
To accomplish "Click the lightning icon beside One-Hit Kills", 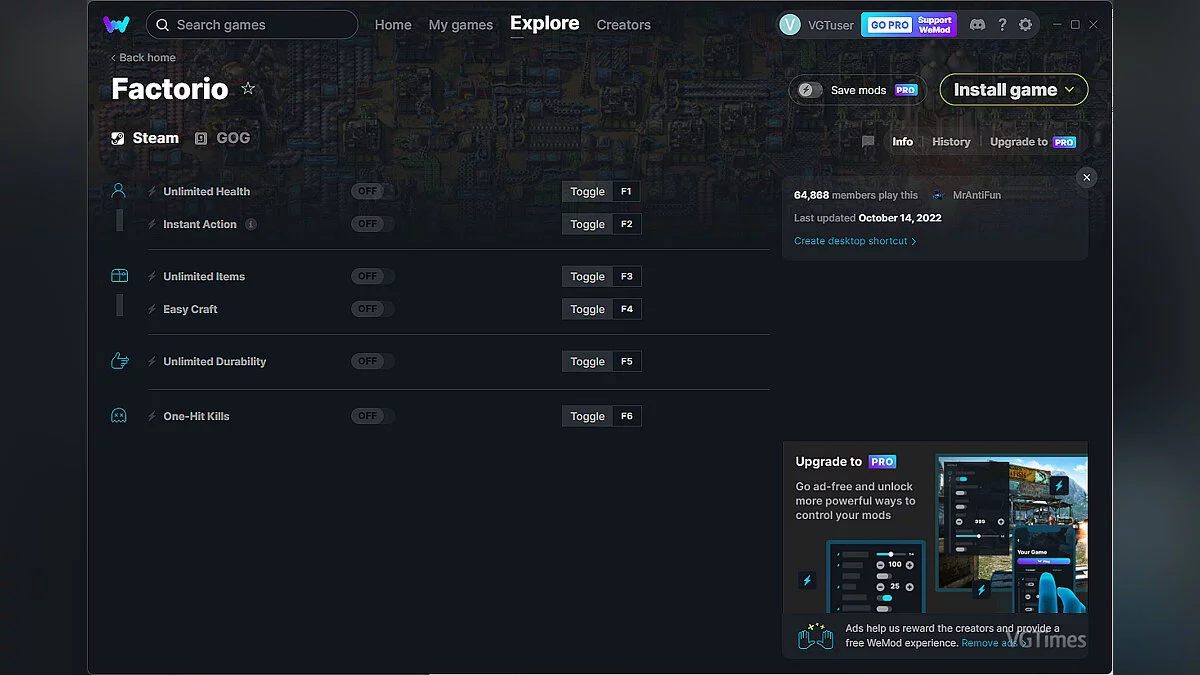I will 152,416.
